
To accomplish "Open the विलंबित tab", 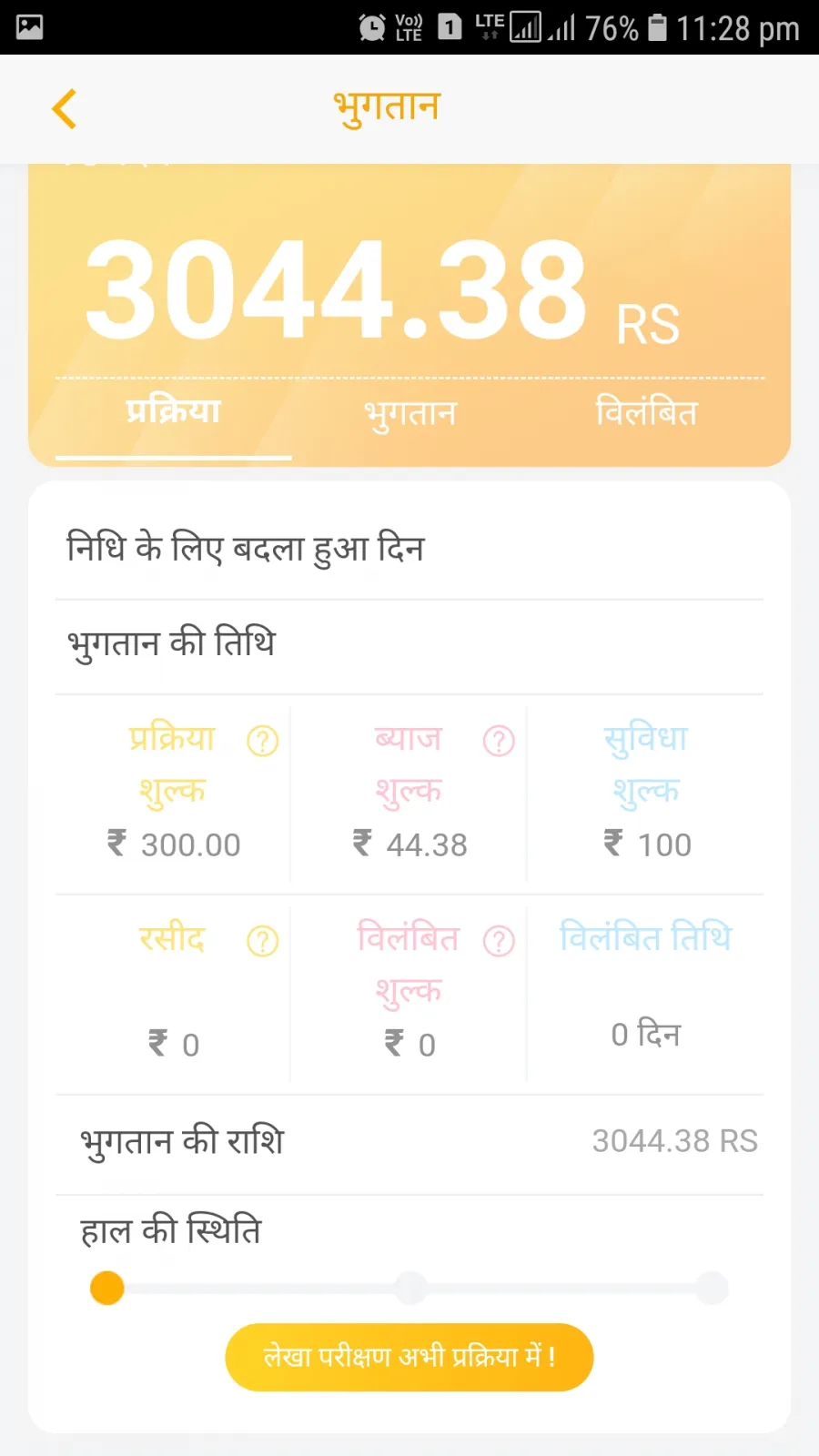I will (x=646, y=414).
